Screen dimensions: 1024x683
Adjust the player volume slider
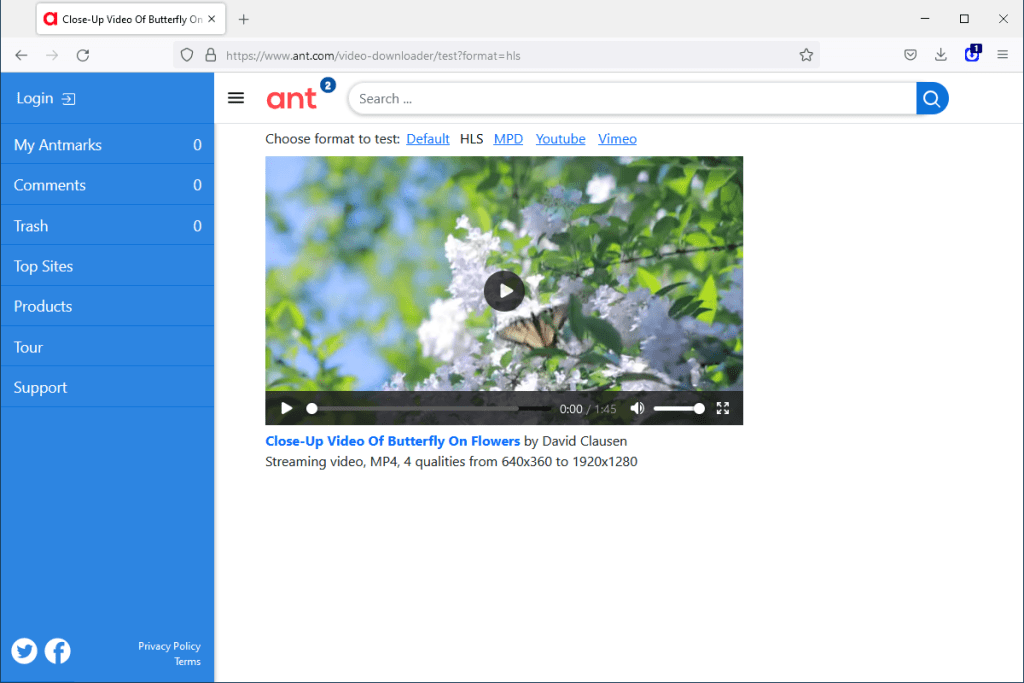pos(679,408)
